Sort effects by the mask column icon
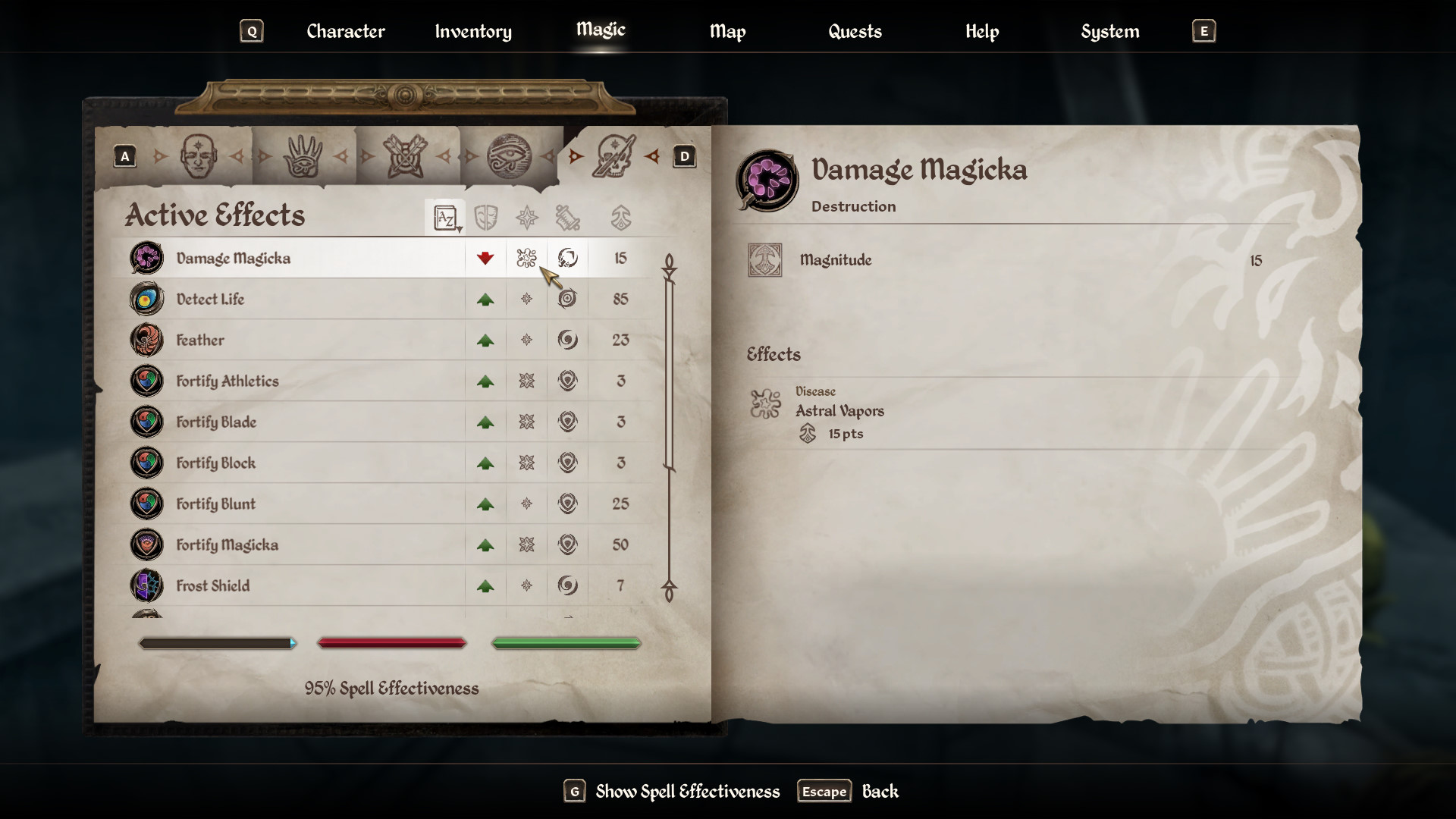This screenshot has width=1456, height=819. tap(485, 218)
